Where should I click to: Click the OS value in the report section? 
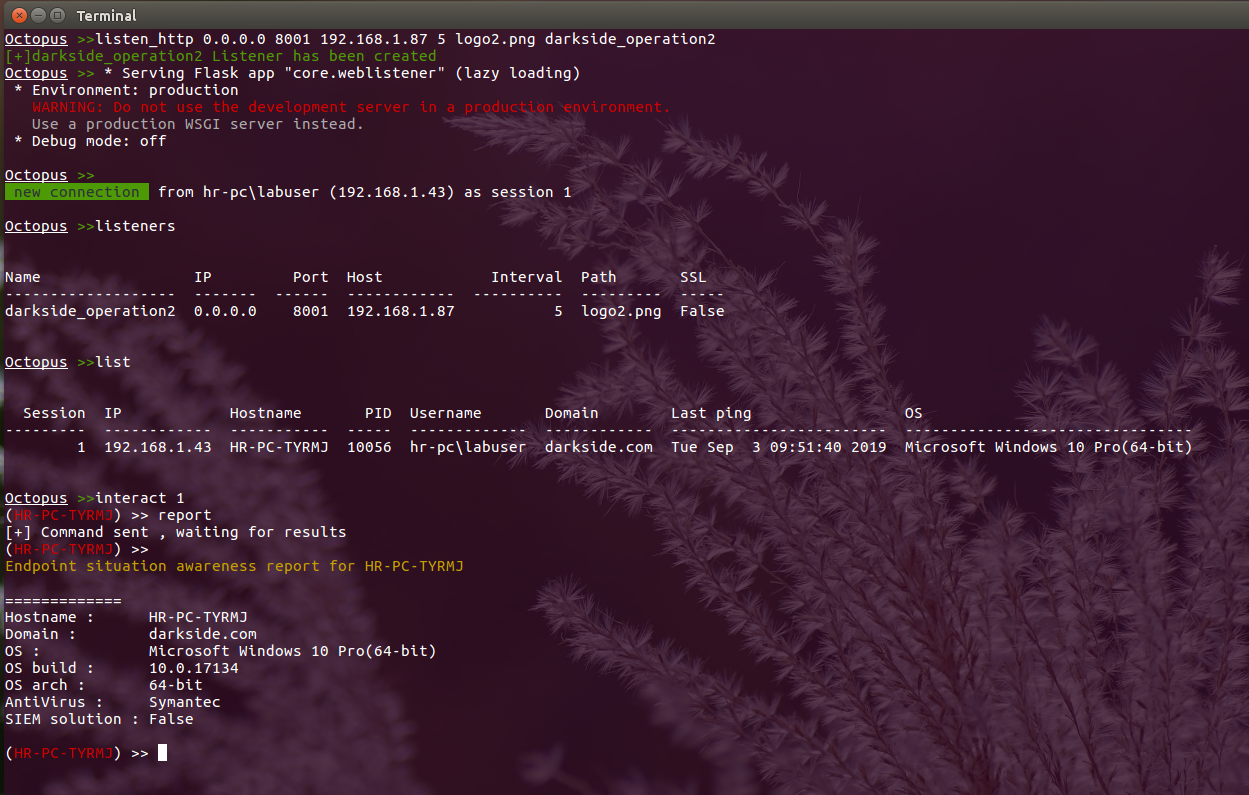click(293, 651)
